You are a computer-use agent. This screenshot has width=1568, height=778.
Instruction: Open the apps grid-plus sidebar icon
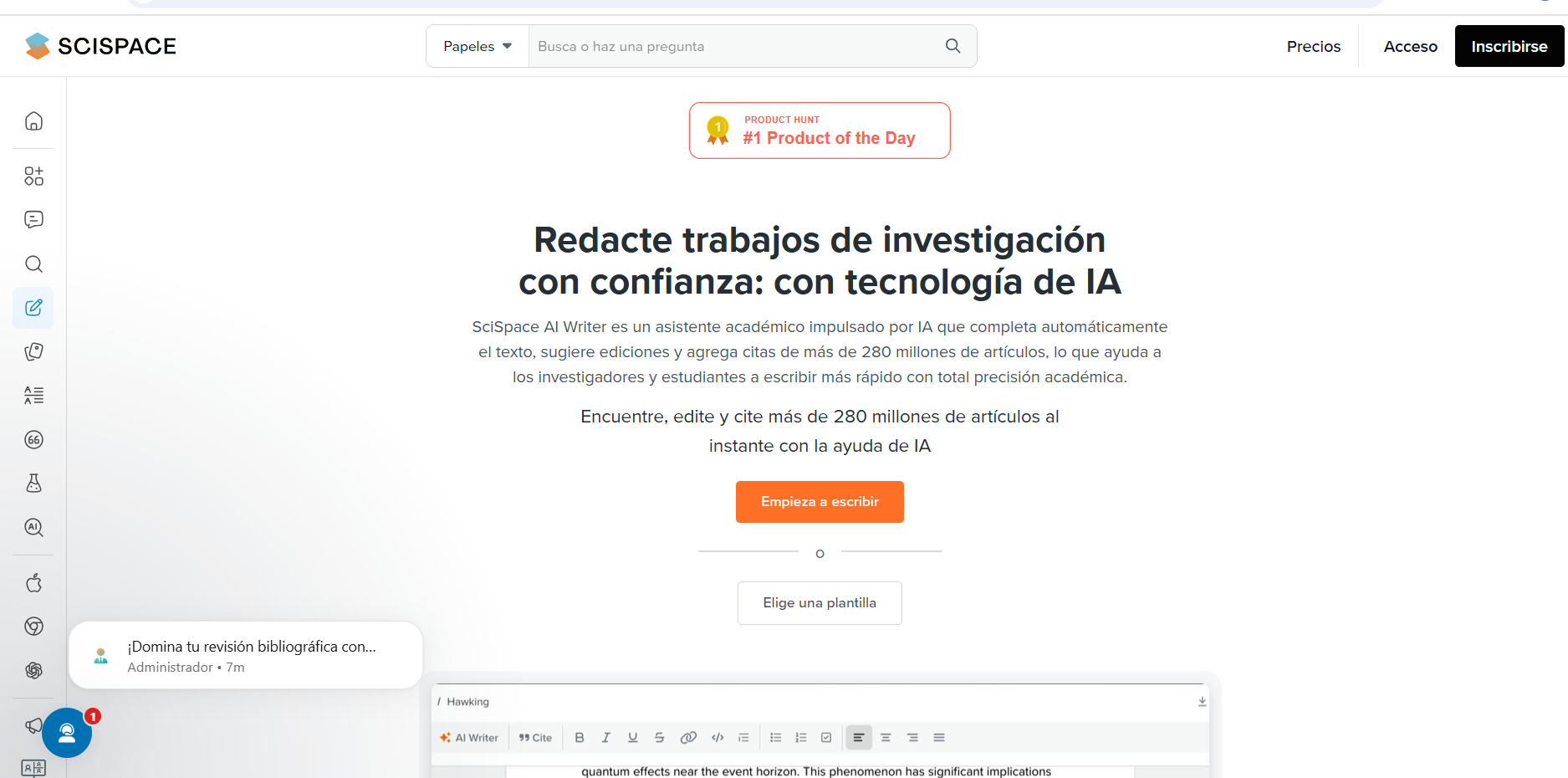click(x=33, y=176)
